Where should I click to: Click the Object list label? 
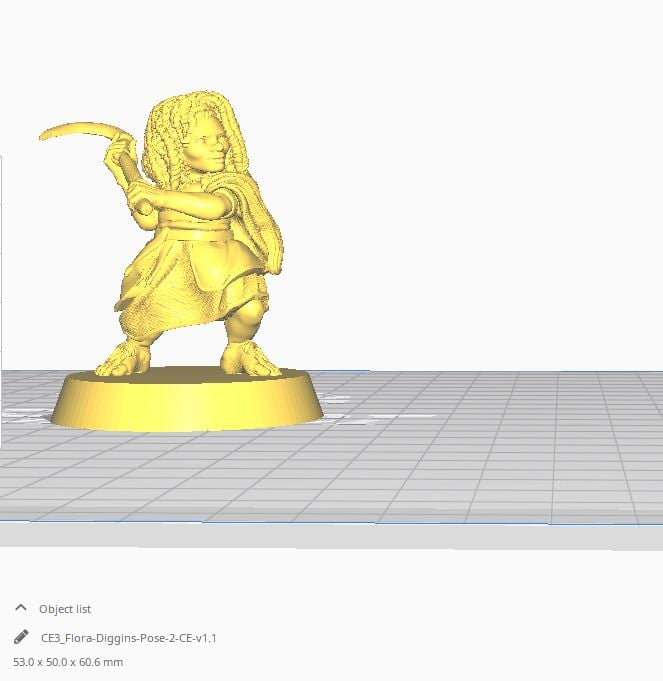pos(65,609)
